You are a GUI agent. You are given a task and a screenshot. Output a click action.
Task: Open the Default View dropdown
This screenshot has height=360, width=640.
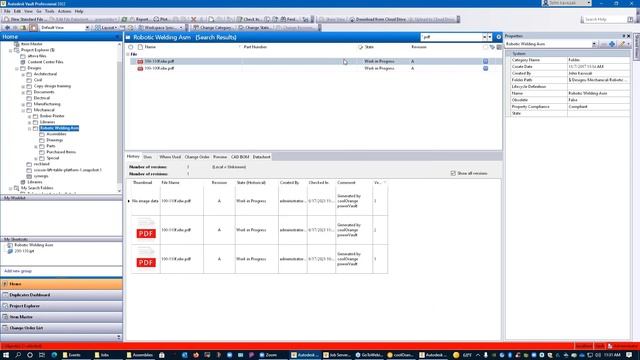(x=87, y=27)
